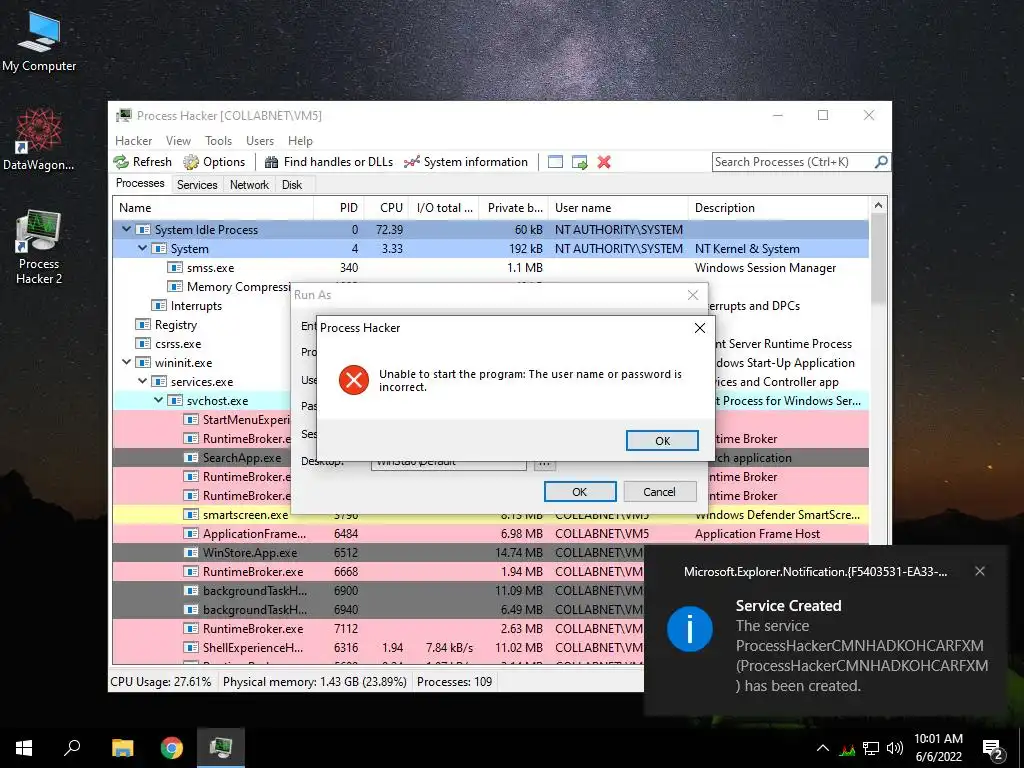Open File Explorer from the taskbar

click(x=122, y=748)
